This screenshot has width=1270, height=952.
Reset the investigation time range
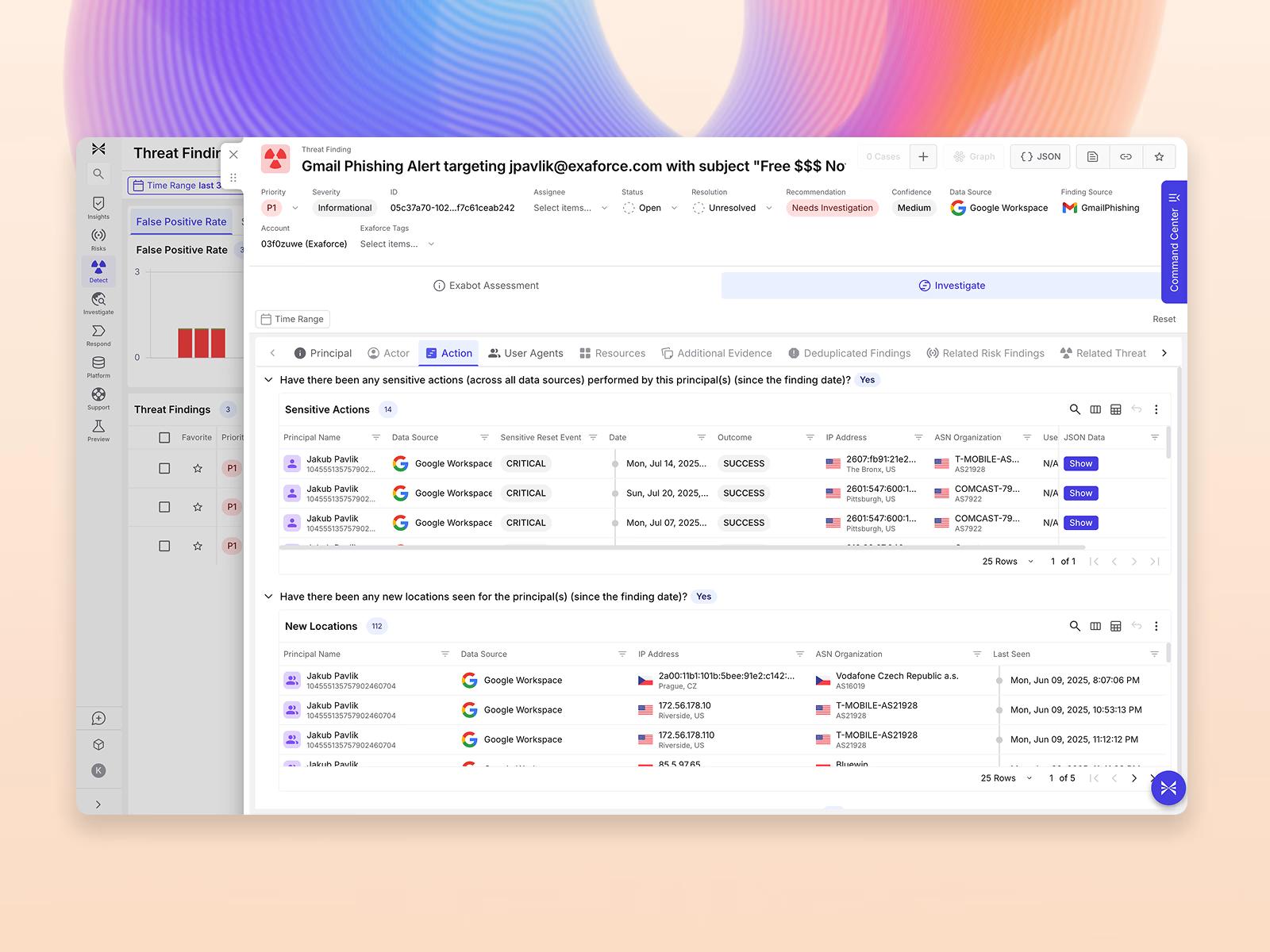coord(1164,319)
